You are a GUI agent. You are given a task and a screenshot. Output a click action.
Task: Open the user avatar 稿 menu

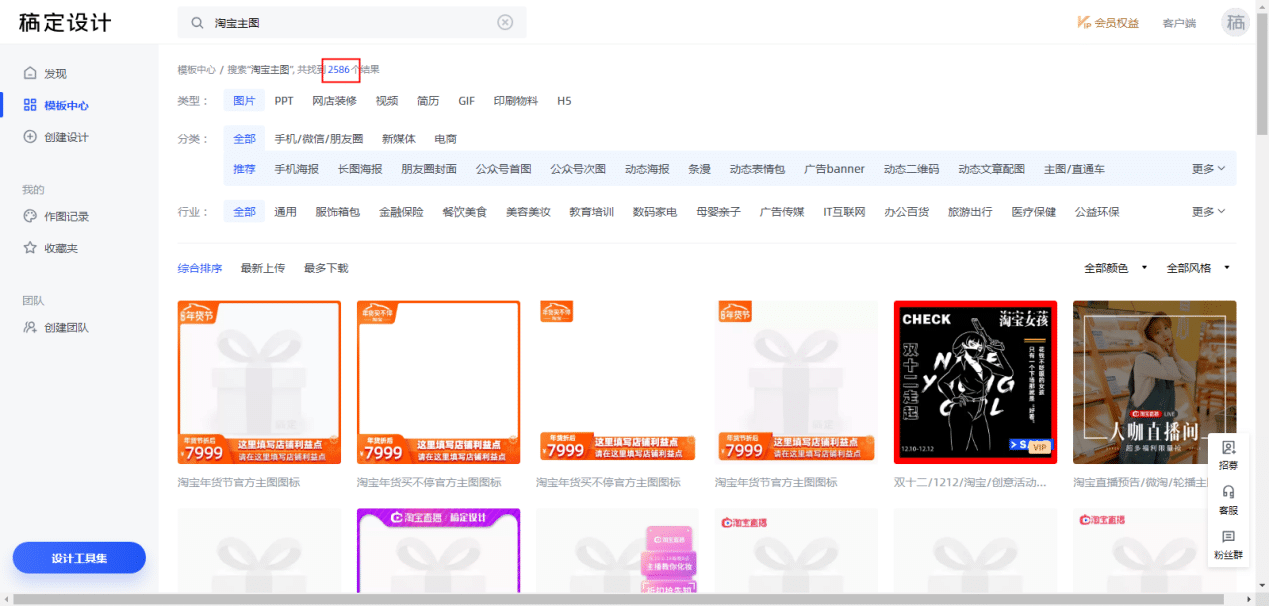click(1236, 22)
